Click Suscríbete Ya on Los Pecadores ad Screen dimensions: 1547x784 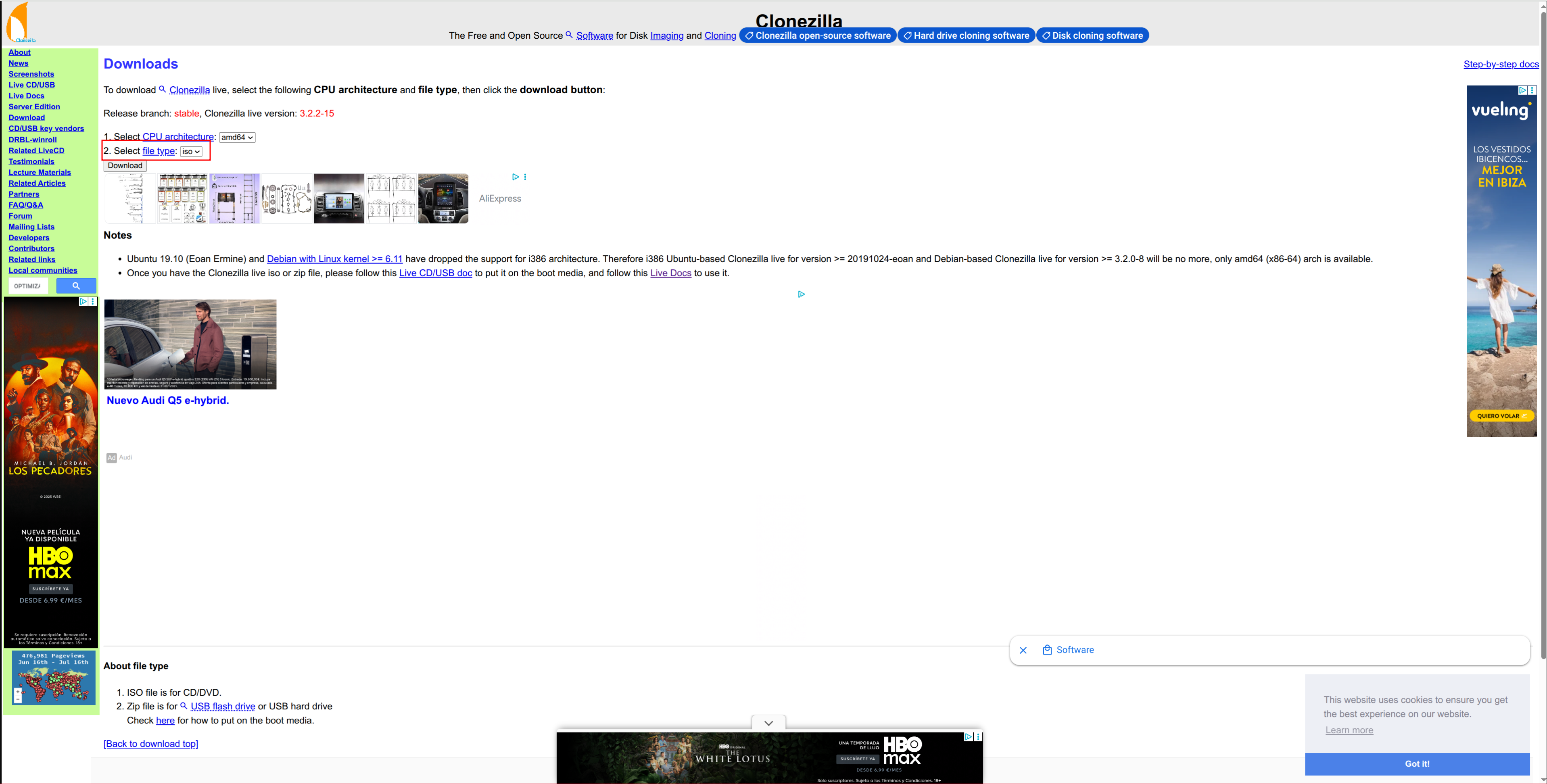50,589
